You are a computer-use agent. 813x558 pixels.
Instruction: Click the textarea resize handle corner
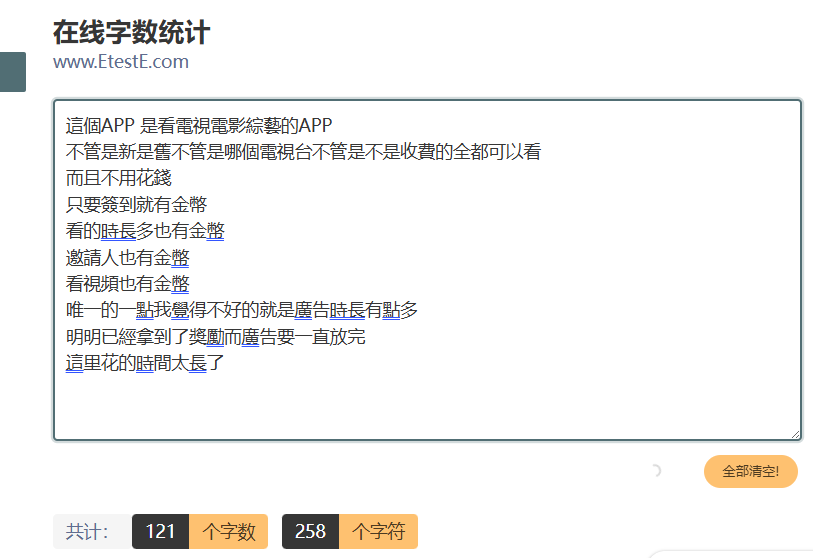tap(795, 435)
